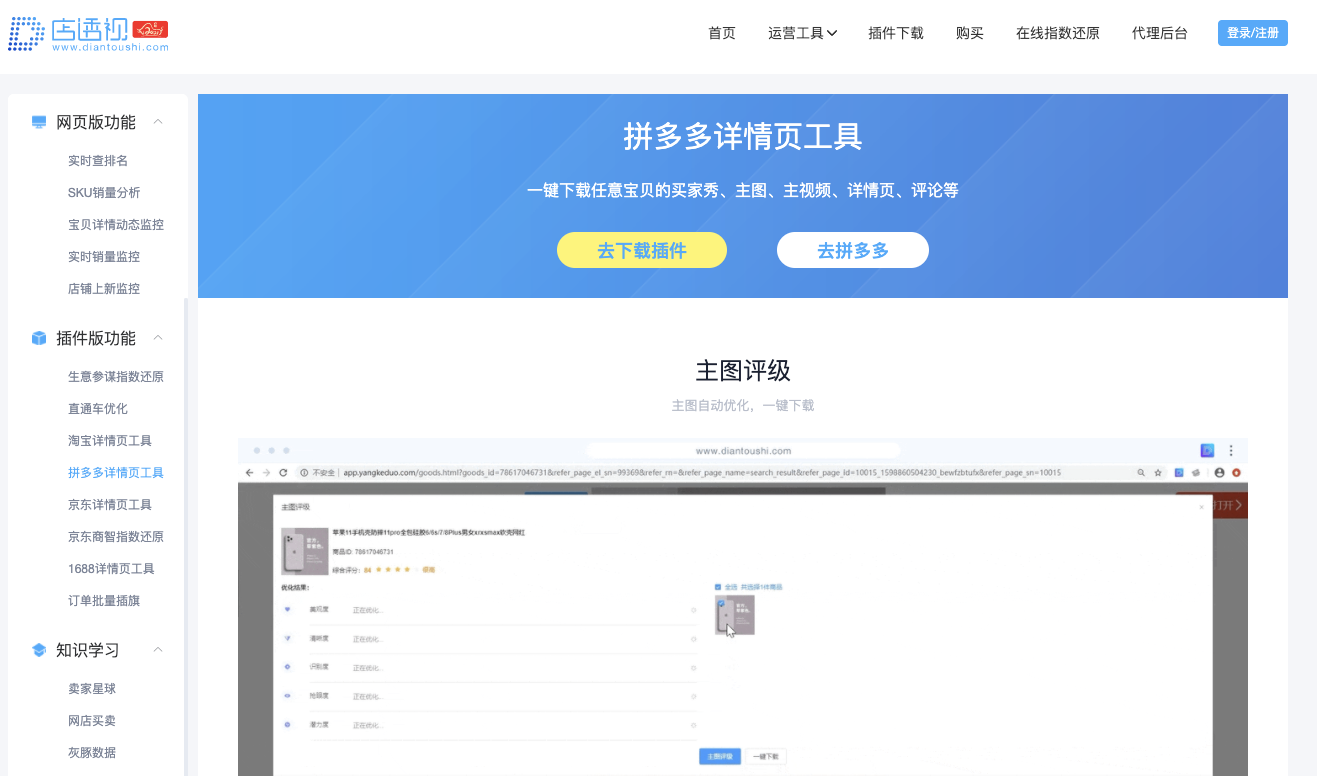Click the monitor icon beside 网页版功能

[39, 122]
